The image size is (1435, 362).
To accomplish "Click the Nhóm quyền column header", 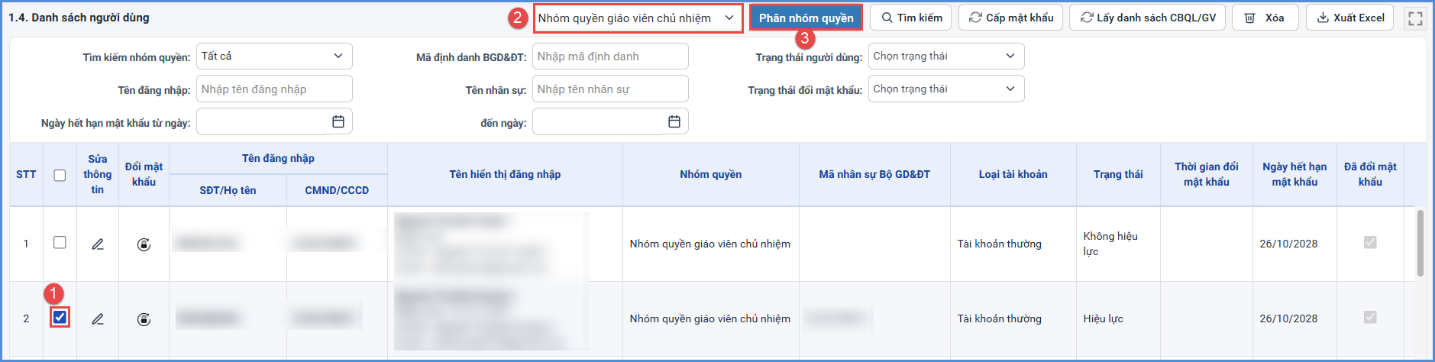I will [x=711, y=174].
